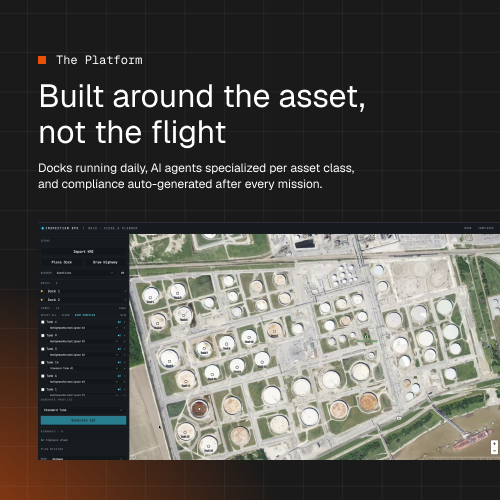The height and width of the screenshot is (500, 500).
Task: Click the Draw Highway button
Action: pos(105,262)
